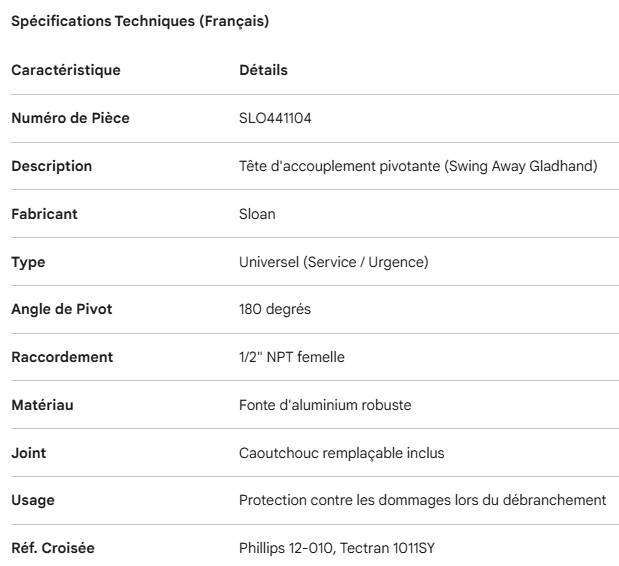Click the manufacturer value 'Sloan'
This screenshot has height=566, width=619.
tap(257, 214)
